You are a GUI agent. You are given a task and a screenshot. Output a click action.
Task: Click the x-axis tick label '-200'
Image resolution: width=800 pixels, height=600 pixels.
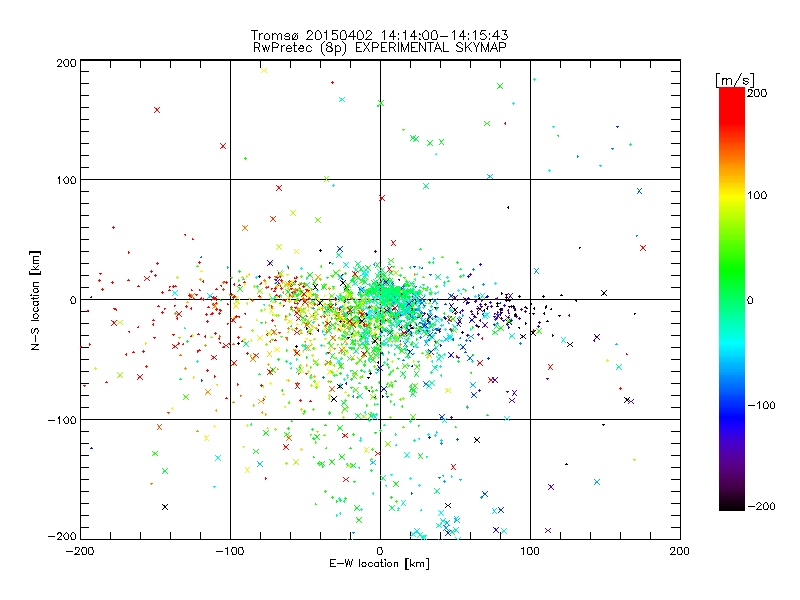point(80,551)
